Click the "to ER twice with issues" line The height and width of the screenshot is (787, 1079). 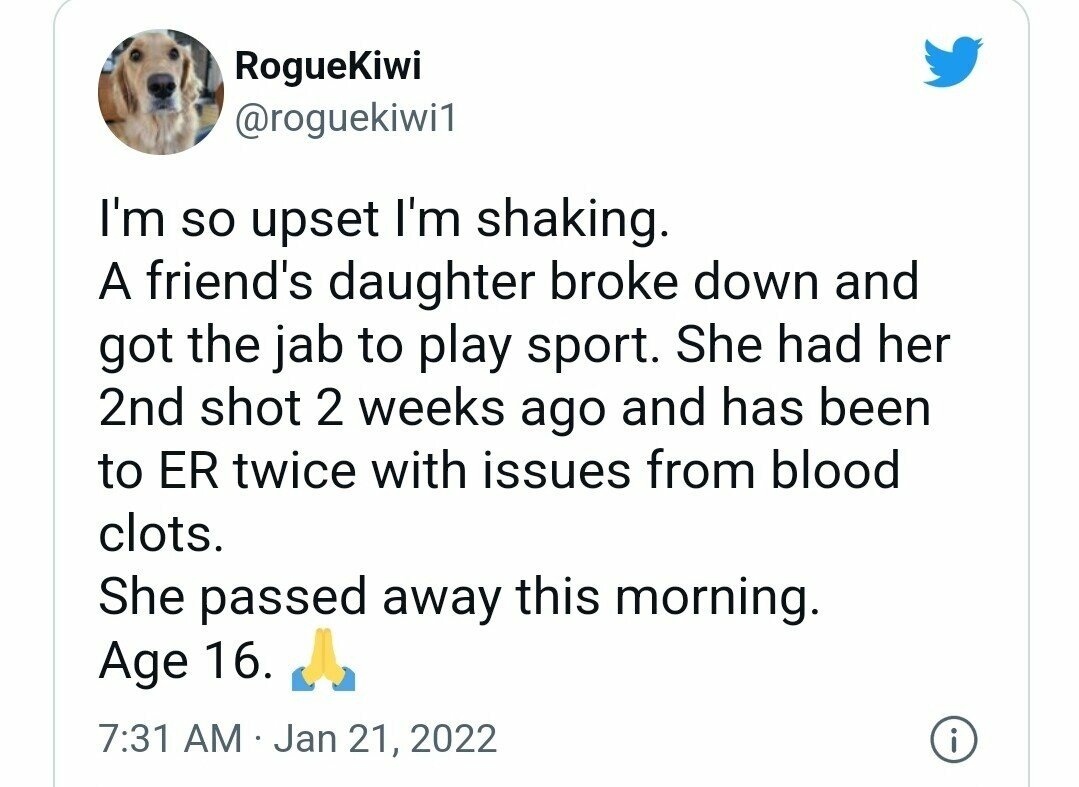[365, 471]
